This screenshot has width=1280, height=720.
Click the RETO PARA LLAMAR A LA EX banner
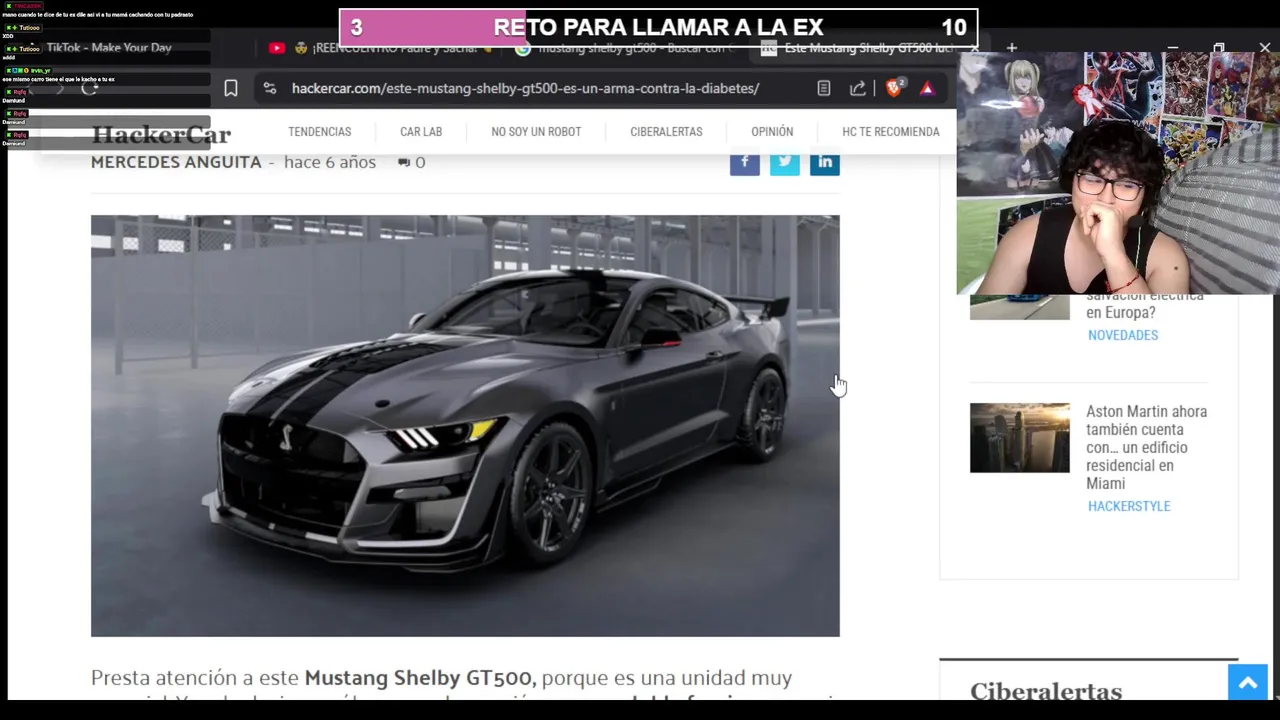(x=658, y=28)
